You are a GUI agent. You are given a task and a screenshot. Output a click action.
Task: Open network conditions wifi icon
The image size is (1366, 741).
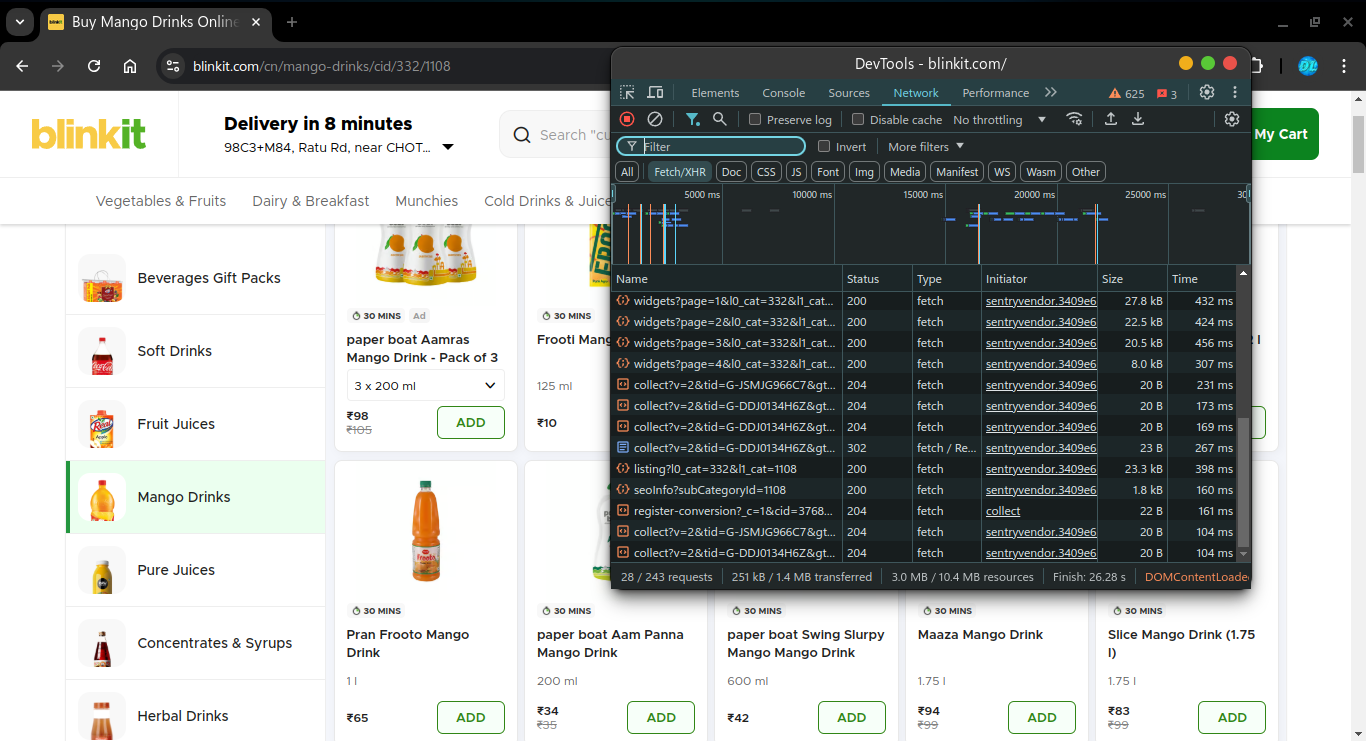point(1074,119)
